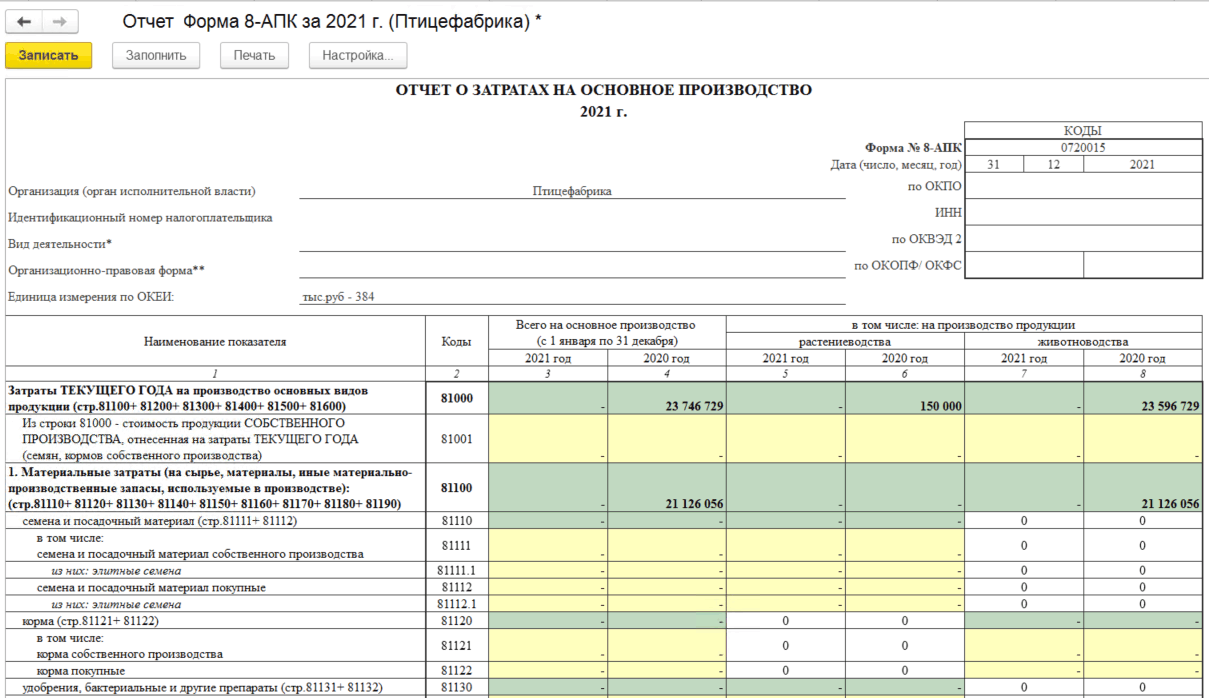
Task: Click the Коды column header of the table
Action: pyautogui.click(x=457, y=341)
